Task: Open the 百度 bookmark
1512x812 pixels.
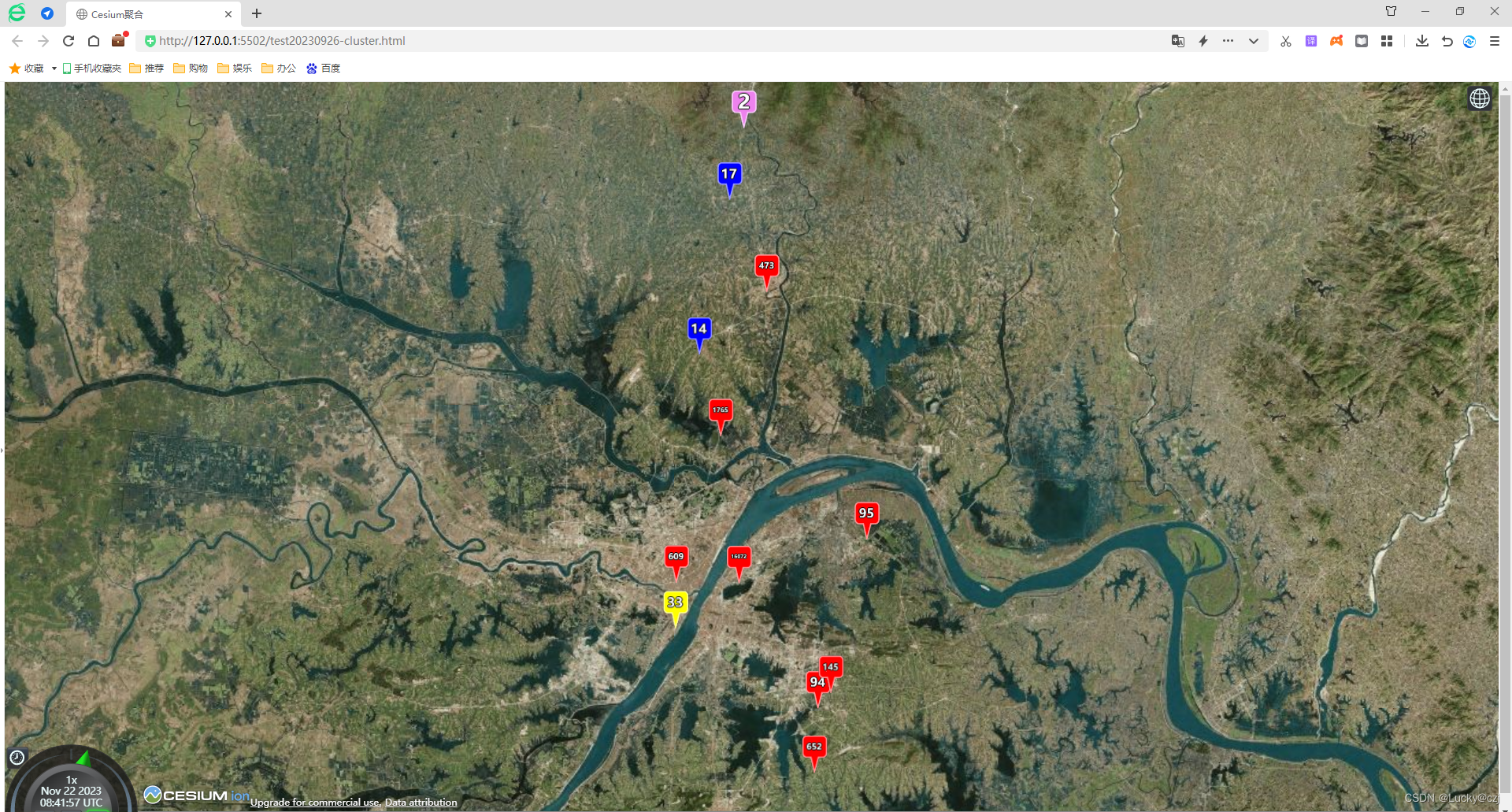Action: (x=323, y=69)
